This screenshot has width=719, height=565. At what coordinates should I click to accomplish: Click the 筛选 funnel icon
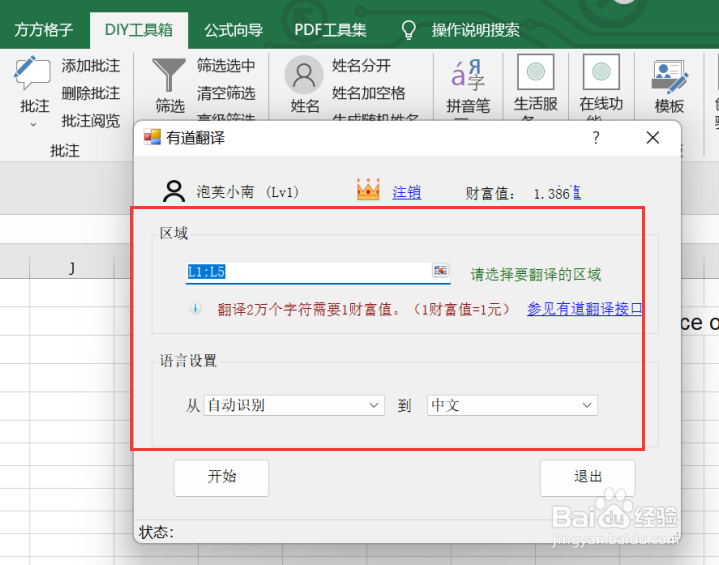169,75
